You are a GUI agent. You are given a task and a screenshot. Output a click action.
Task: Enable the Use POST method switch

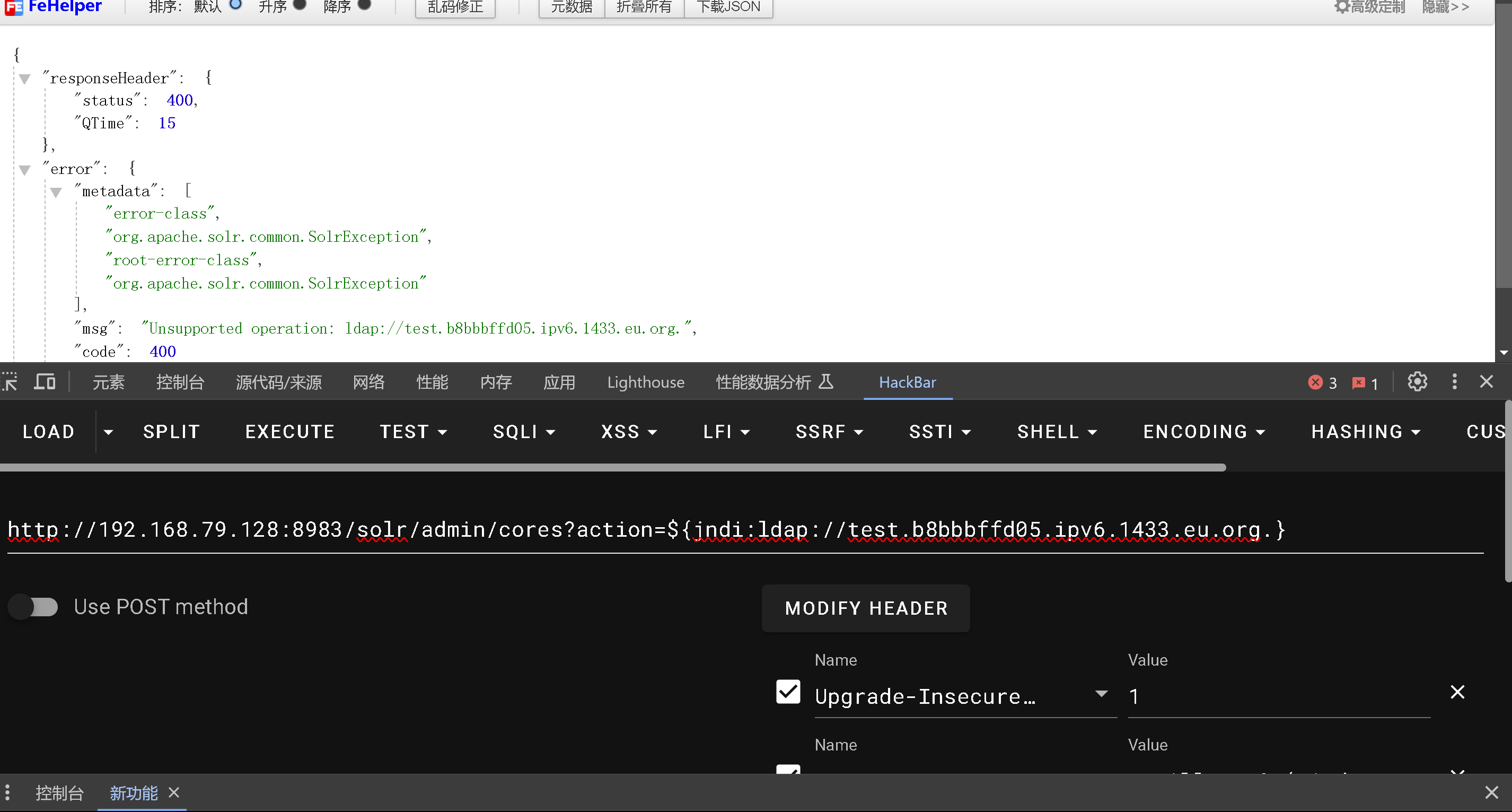33,607
